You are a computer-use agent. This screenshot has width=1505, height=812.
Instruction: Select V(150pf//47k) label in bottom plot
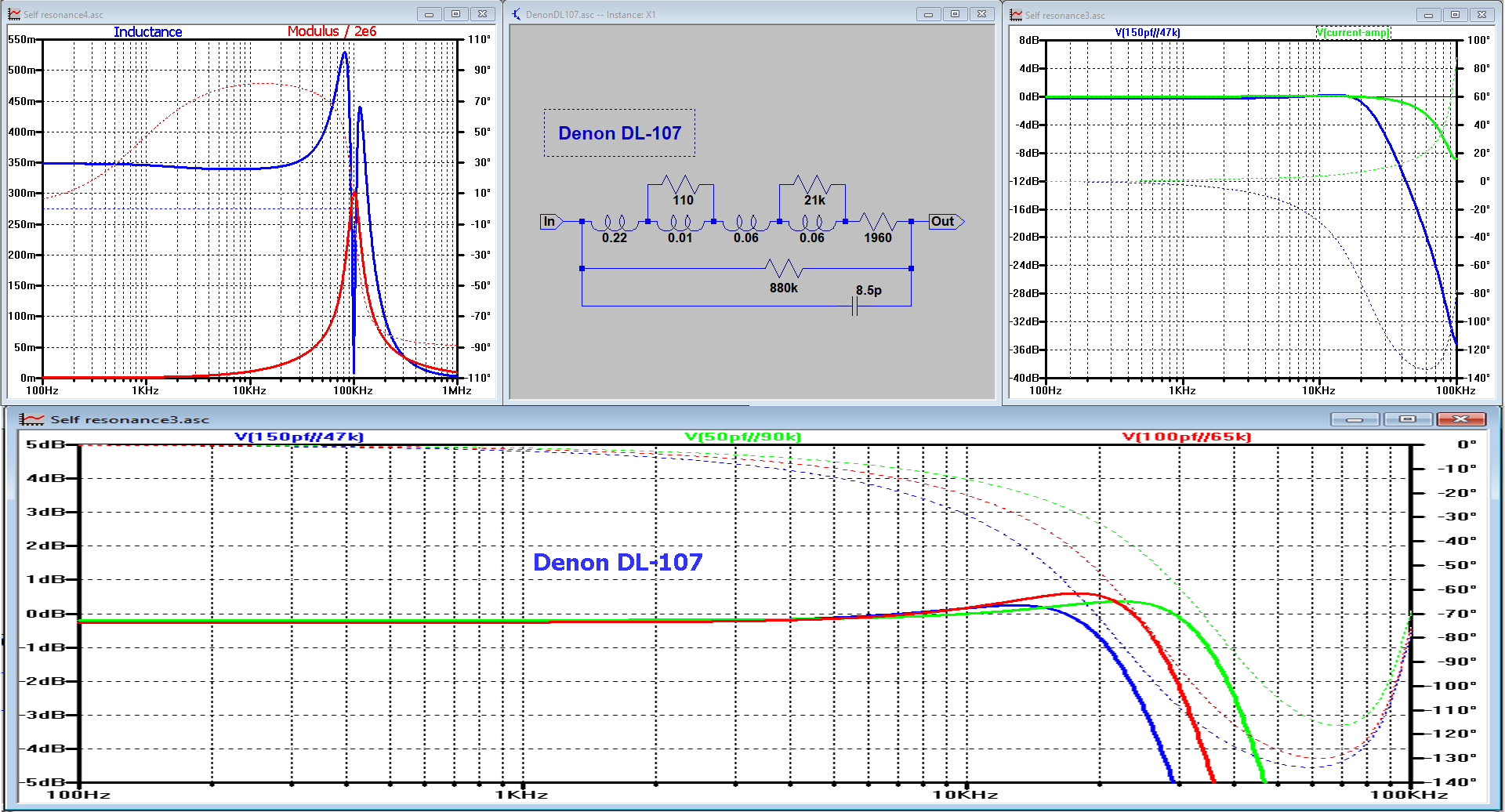(299, 437)
